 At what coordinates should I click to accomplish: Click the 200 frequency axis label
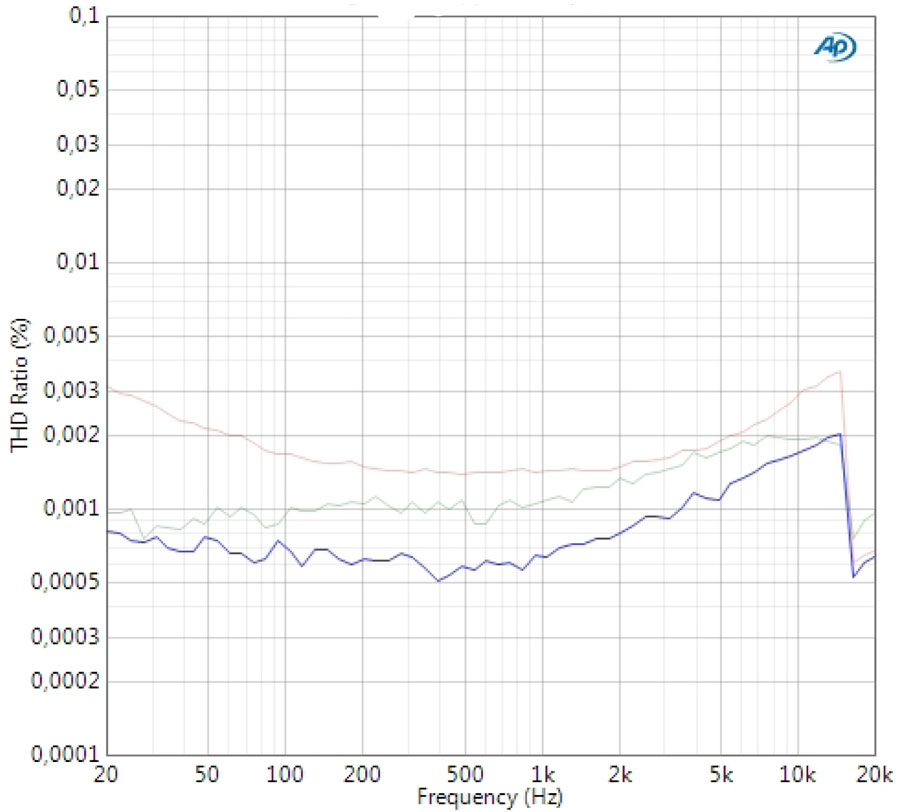click(x=362, y=775)
